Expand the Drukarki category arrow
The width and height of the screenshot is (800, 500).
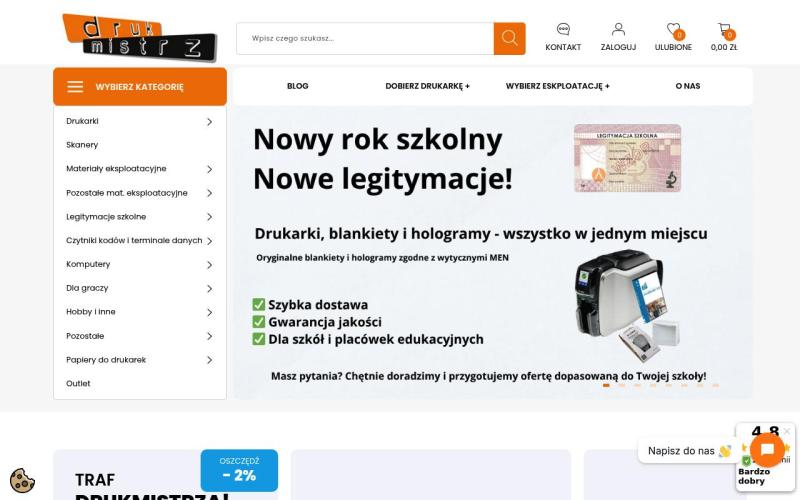click(209, 121)
